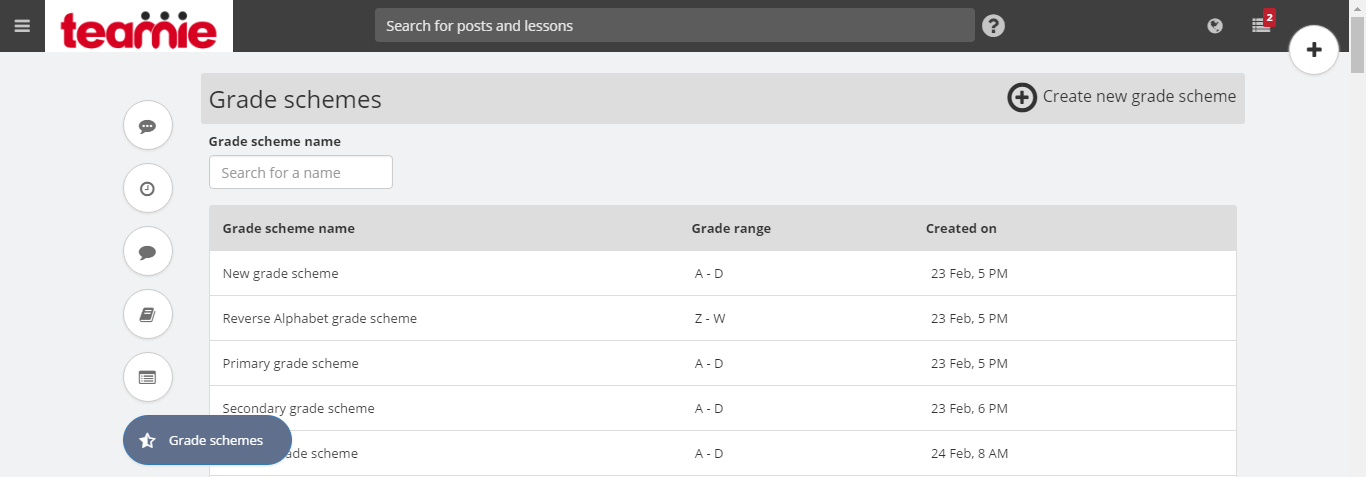Open the book sidebar icon
The width and height of the screenshot is (1366, 477).
[148, 314]
